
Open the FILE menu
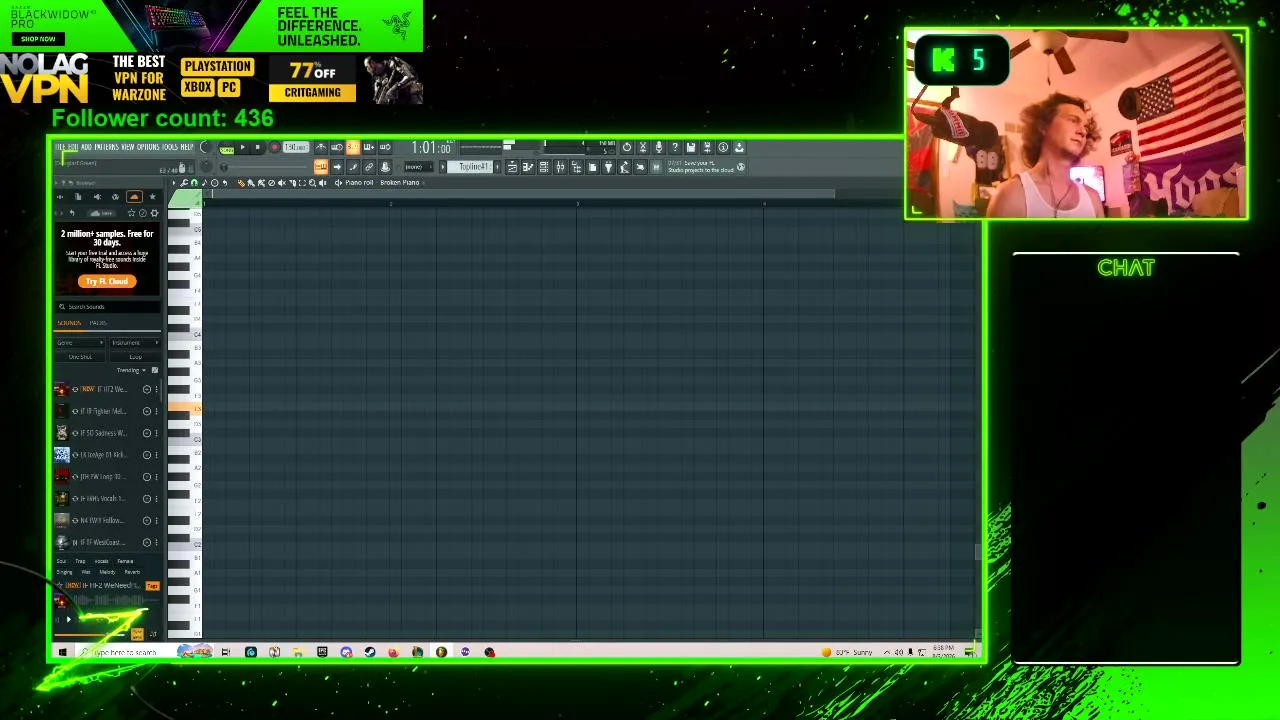pyautogui.click(x=61, y=147)
